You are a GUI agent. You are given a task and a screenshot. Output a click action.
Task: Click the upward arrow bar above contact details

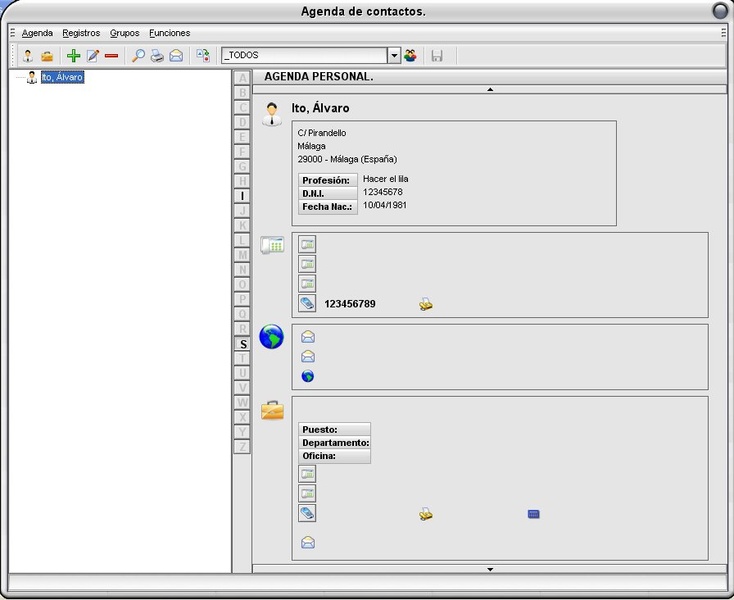pos(489,90)
